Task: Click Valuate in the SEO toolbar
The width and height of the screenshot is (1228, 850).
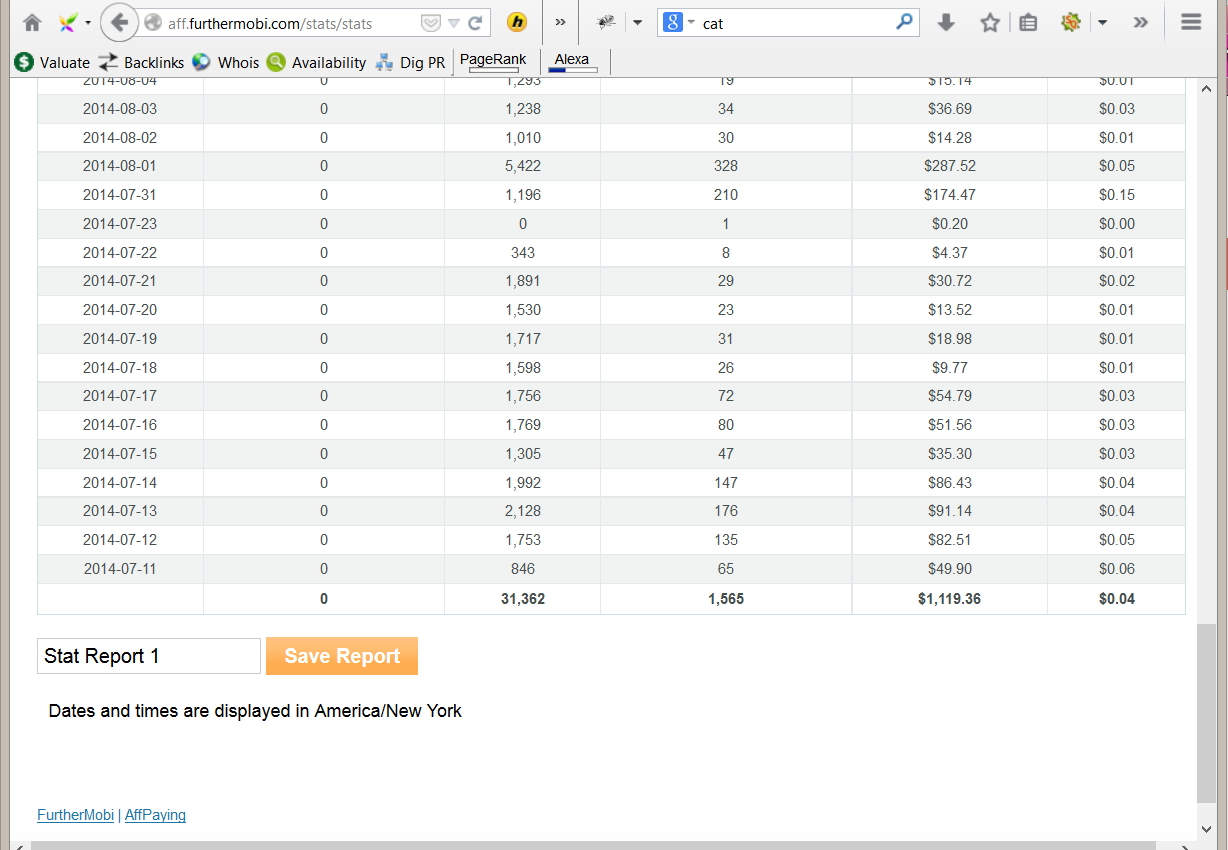Action: (x=52, y=62)
